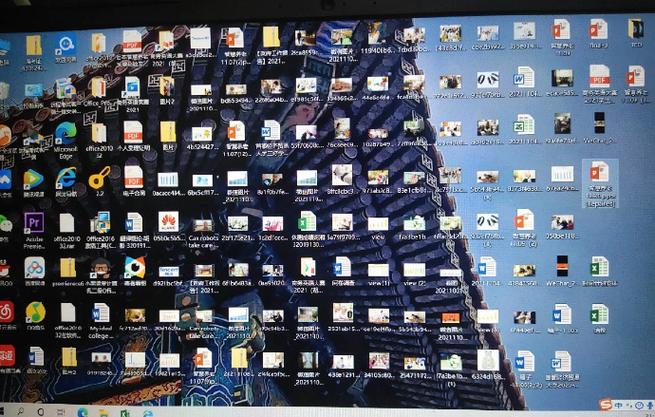Open the 电子合同 PDF file

(133, 177)
